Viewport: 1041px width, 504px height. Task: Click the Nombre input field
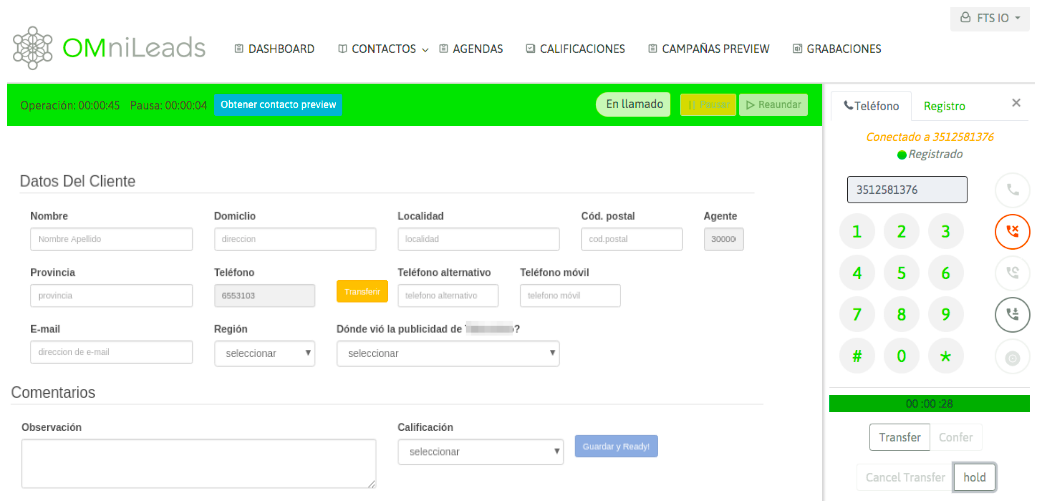(111, 239)
